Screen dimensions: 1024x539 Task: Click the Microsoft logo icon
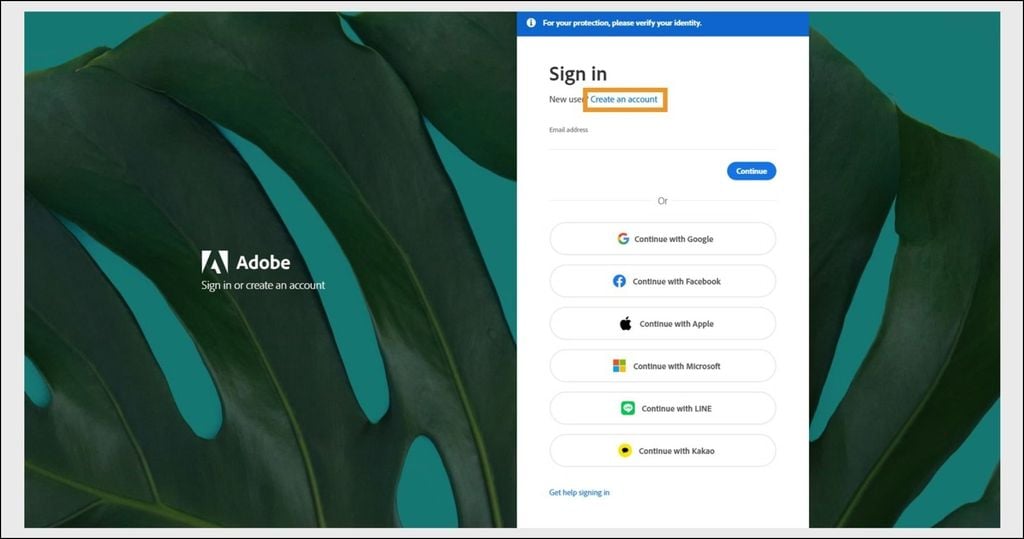point(620,366)
